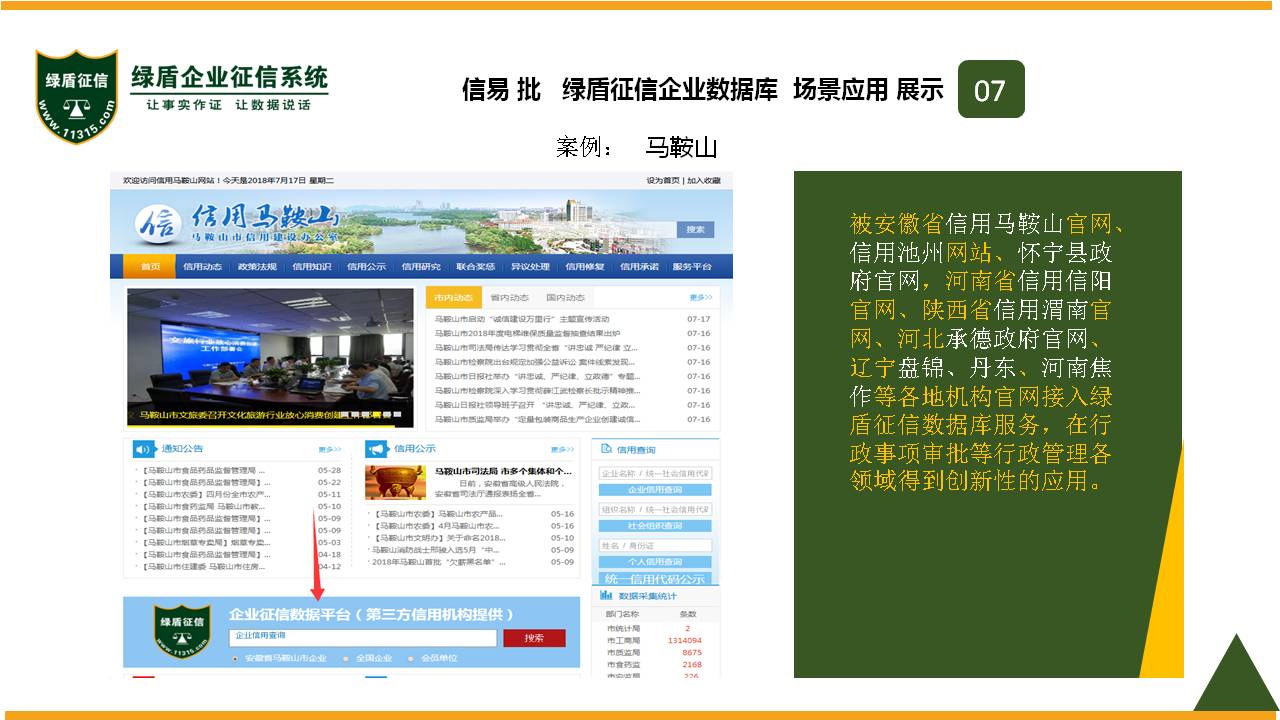Image resolution: width=1280 pixels, height=720 pixels.
Task: Click the red 搜索 button in the data platform
Action: tap(534, 638)
